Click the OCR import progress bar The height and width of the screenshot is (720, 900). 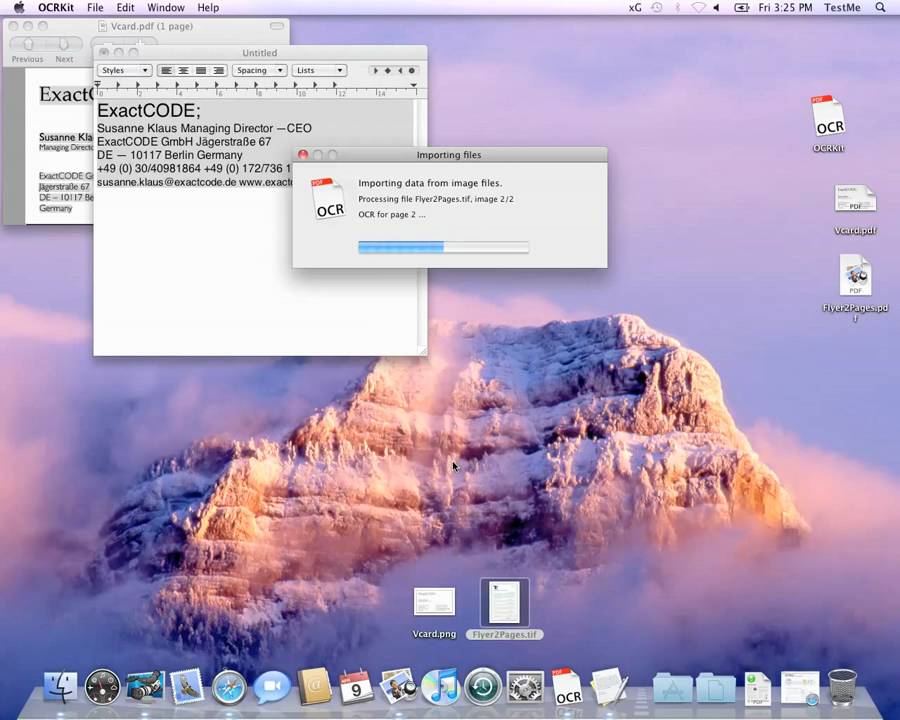[443, 247]
